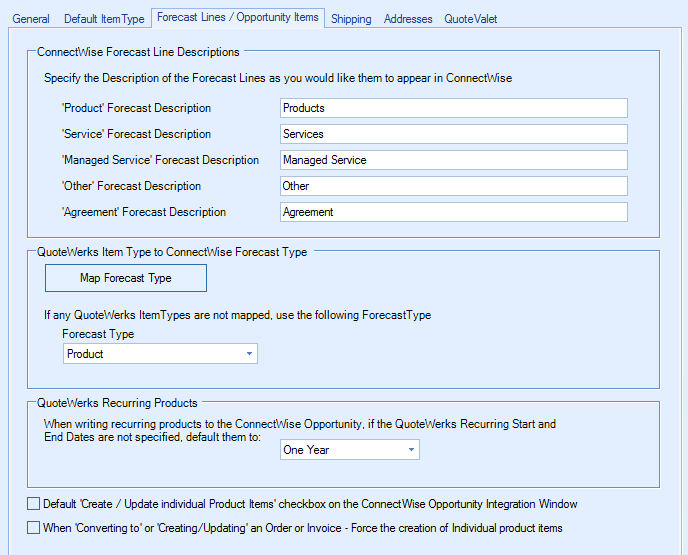Image resolution: width=688 pixels, height=555 pixels.
Task: Select Forecast Lines / Opportunity Items tab
Action: (x=238, y=17)
